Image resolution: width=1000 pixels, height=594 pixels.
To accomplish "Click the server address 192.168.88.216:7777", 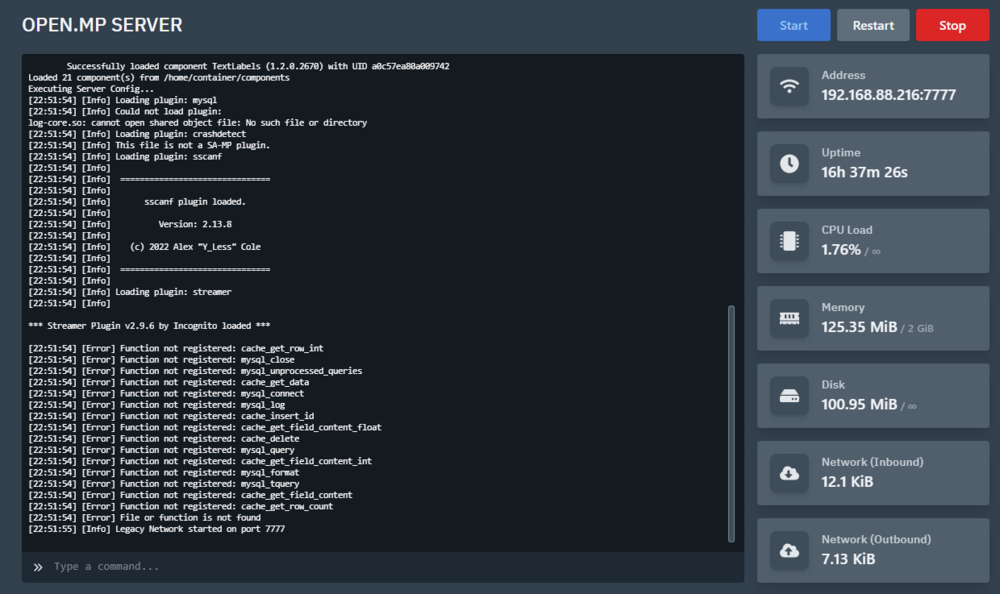I will [888, 95].
